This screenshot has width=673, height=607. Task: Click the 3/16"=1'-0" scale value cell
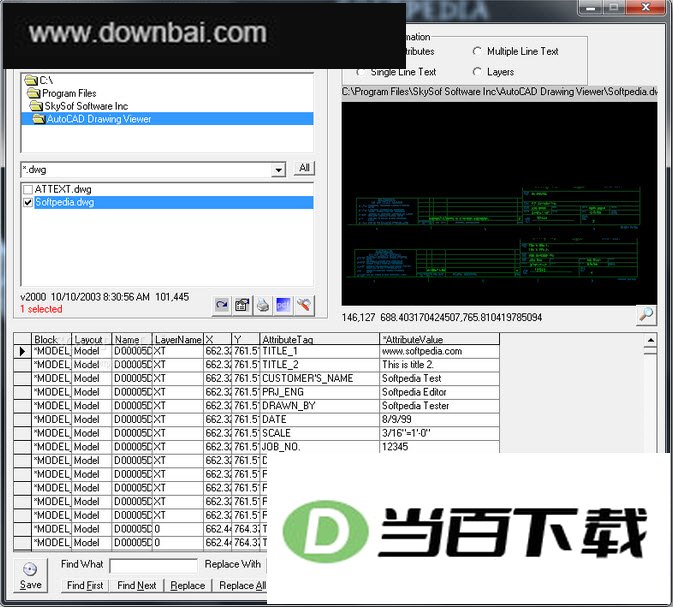click(x=440, y=433)
